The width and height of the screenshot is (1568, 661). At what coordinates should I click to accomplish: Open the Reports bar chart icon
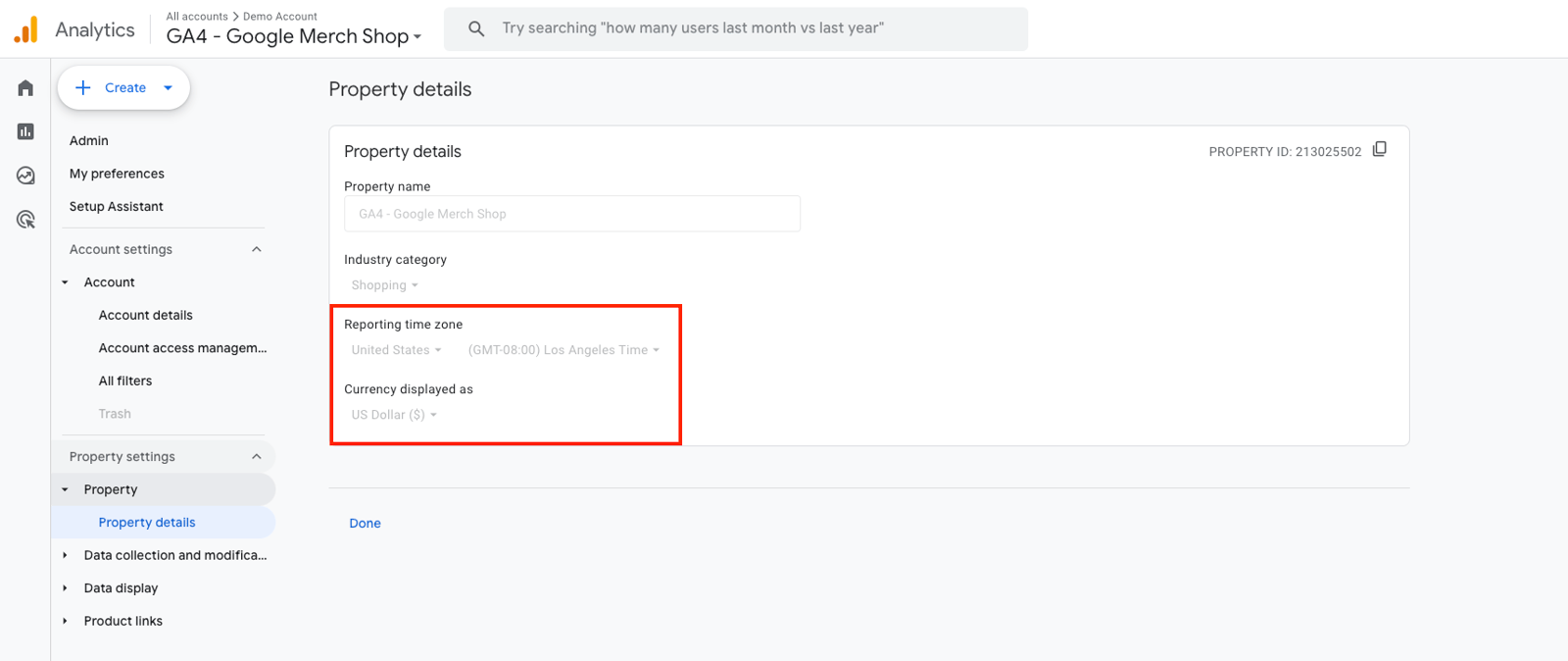coord(25,131)
